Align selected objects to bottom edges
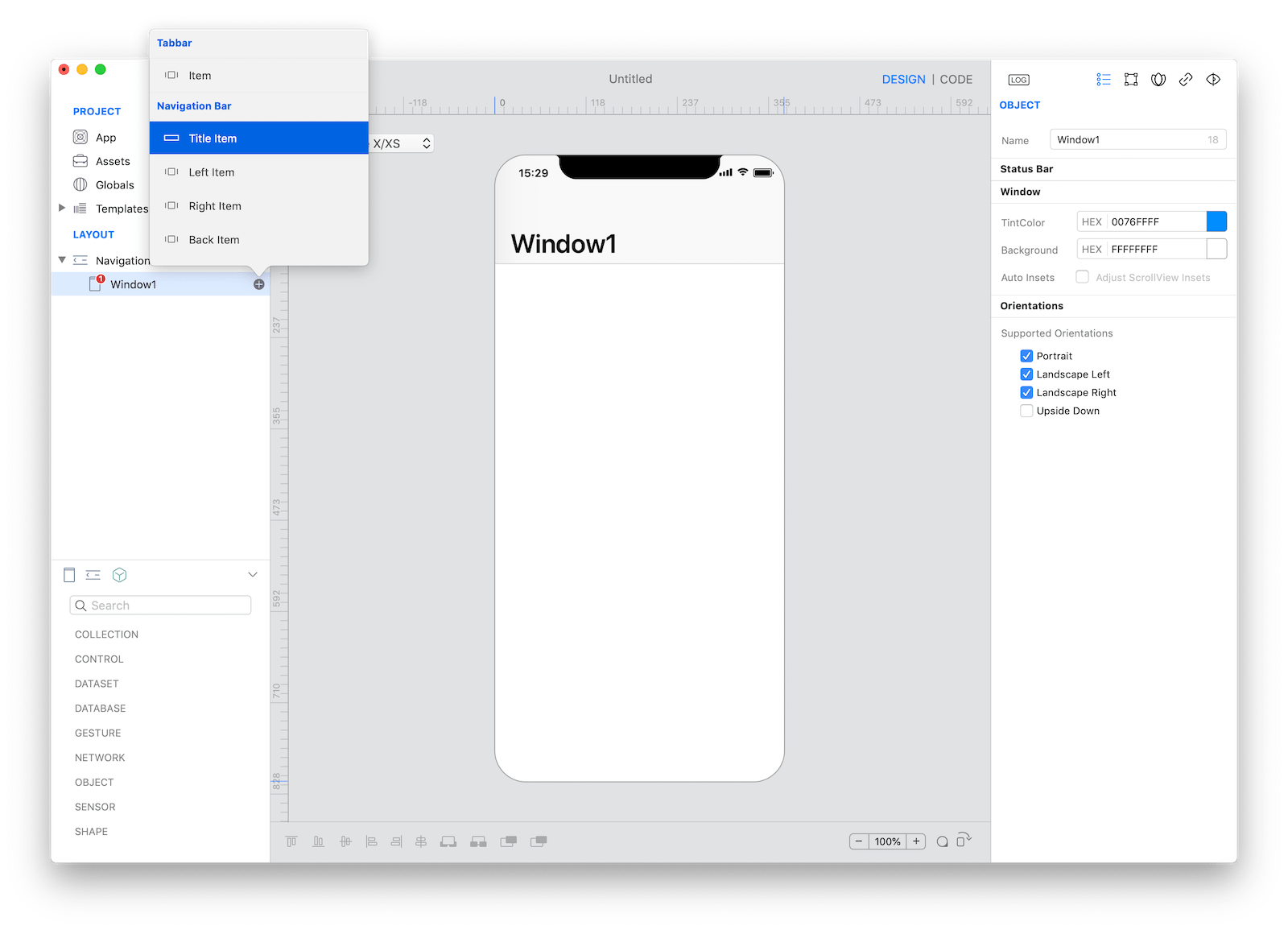This screenshot has width=1288, height=930. [x=319, y=841]
